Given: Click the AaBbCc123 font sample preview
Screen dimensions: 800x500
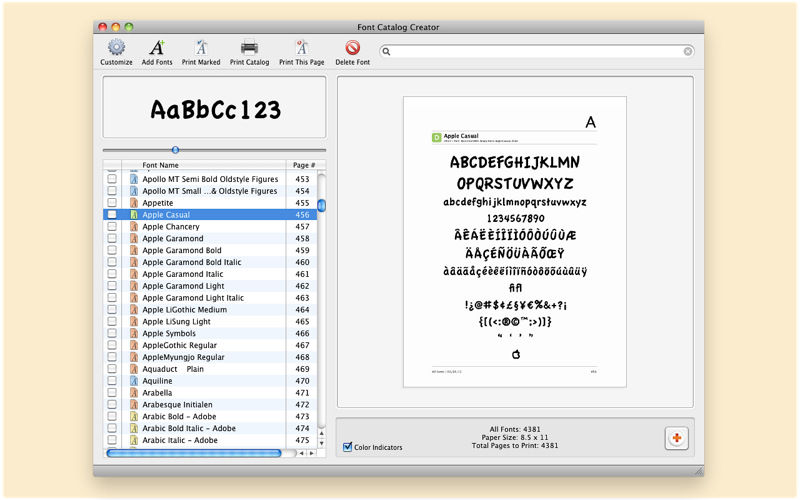Looking at the screenshot, I should (214, 107).
